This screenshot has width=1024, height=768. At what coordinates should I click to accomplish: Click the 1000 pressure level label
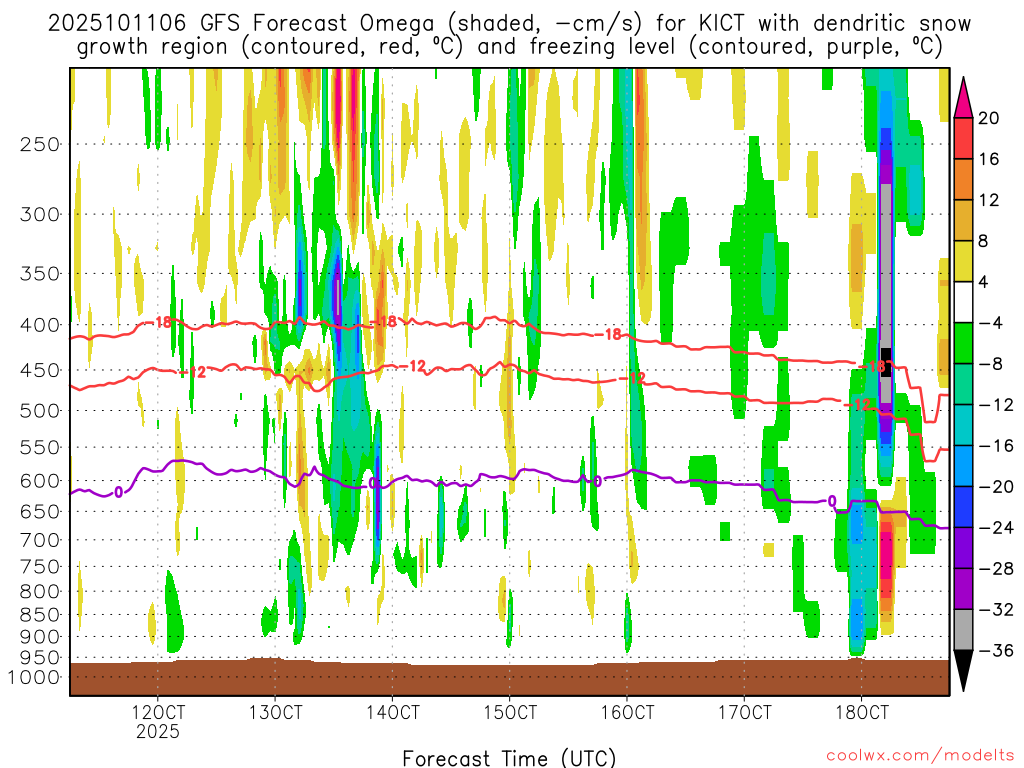34,677
